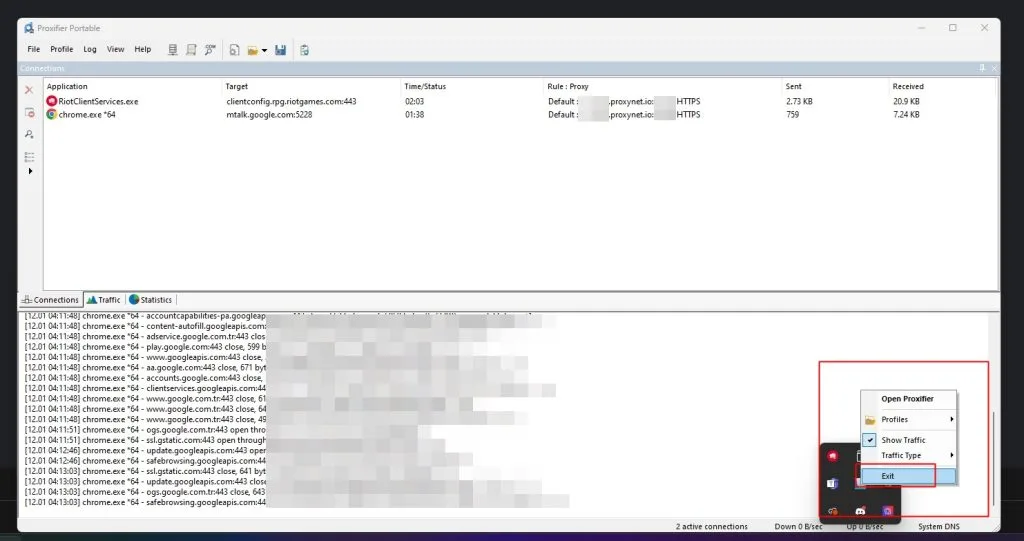Save profile with the floppy disk icon
1024x541 pixels.
[x=280, y=50]
